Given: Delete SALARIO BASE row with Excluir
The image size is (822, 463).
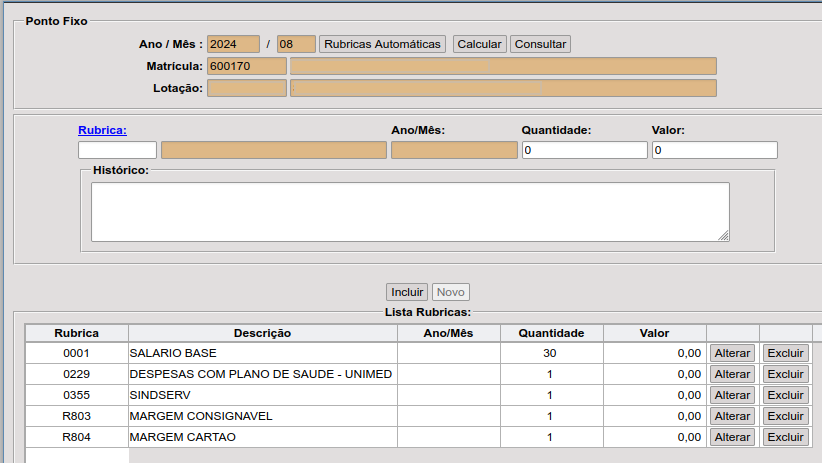Looking at the screenshot, I should 785,353.
